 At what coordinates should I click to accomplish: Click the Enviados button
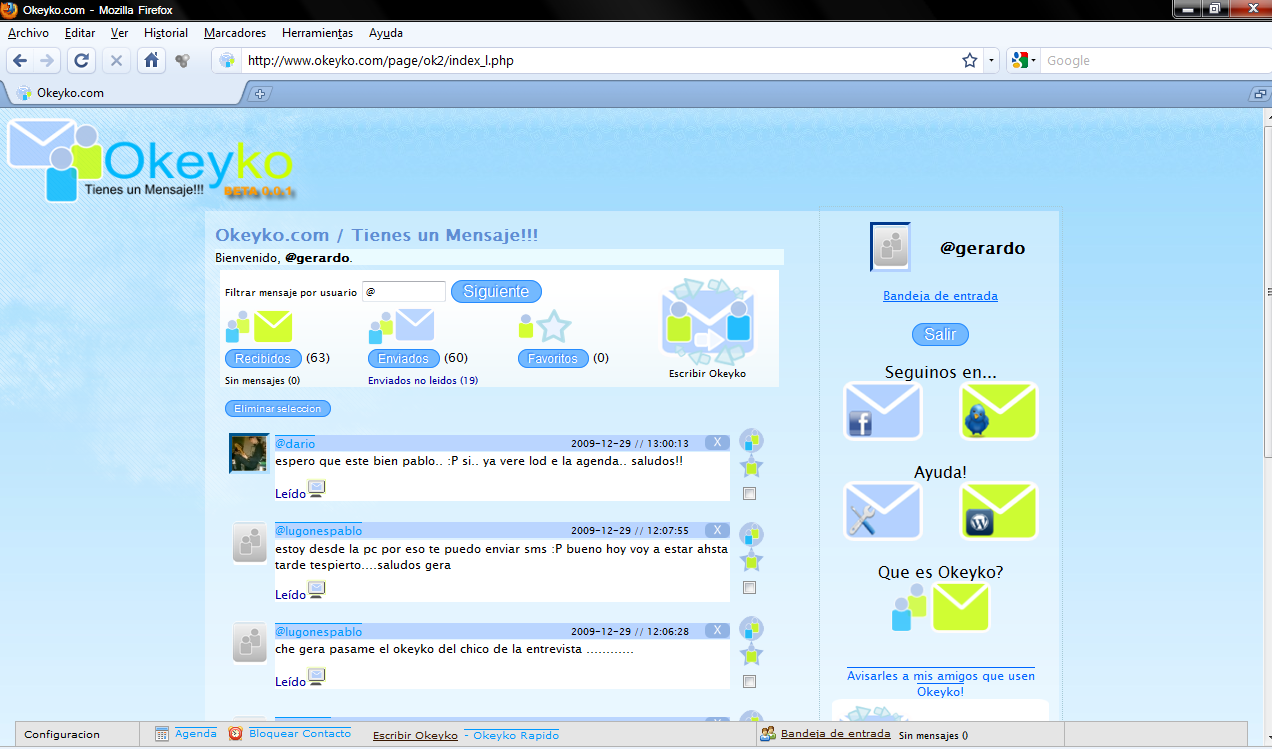coord(404,358)
